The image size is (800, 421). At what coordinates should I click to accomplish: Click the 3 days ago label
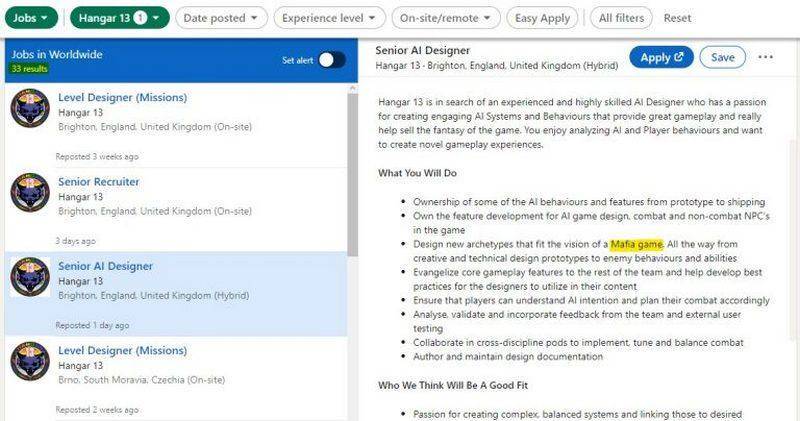[76, 241]
